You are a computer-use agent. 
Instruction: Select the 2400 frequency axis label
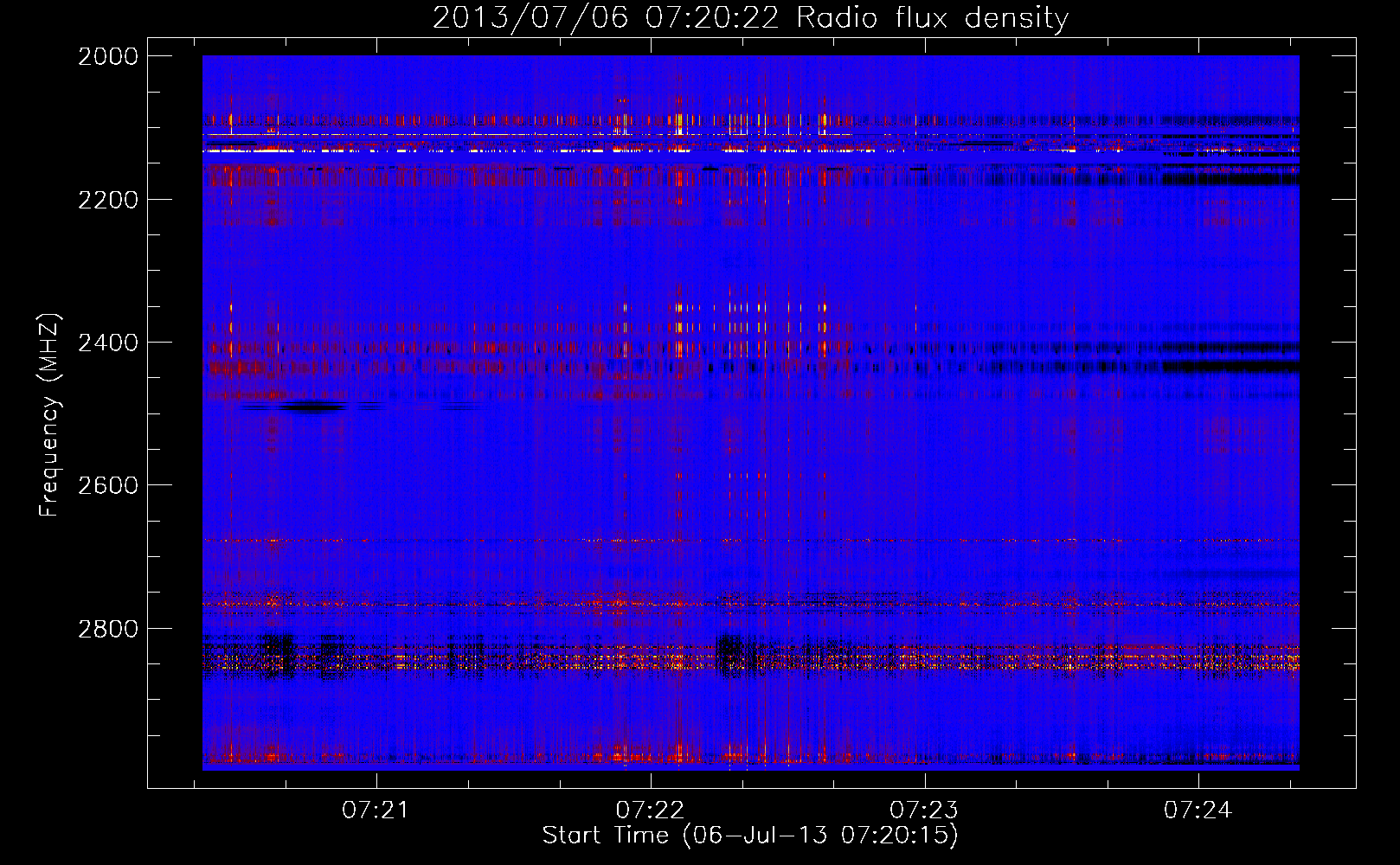tap(108, 343)
